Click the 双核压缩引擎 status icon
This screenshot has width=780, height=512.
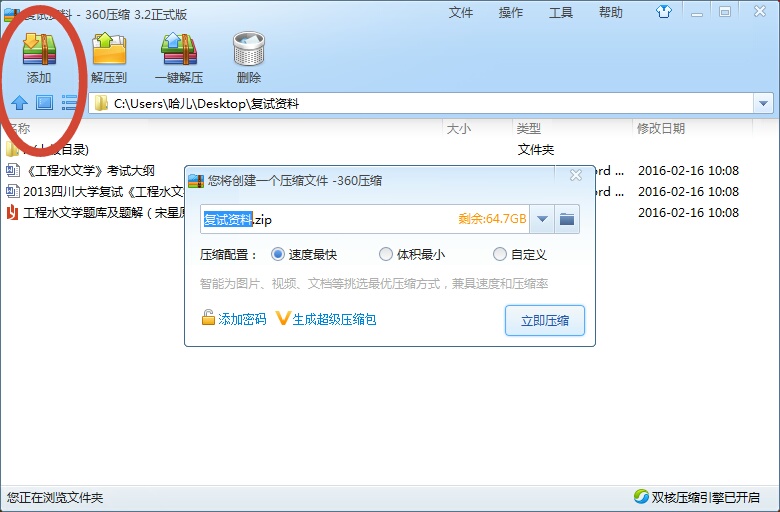pyautogui.click(x=641, y=496)
